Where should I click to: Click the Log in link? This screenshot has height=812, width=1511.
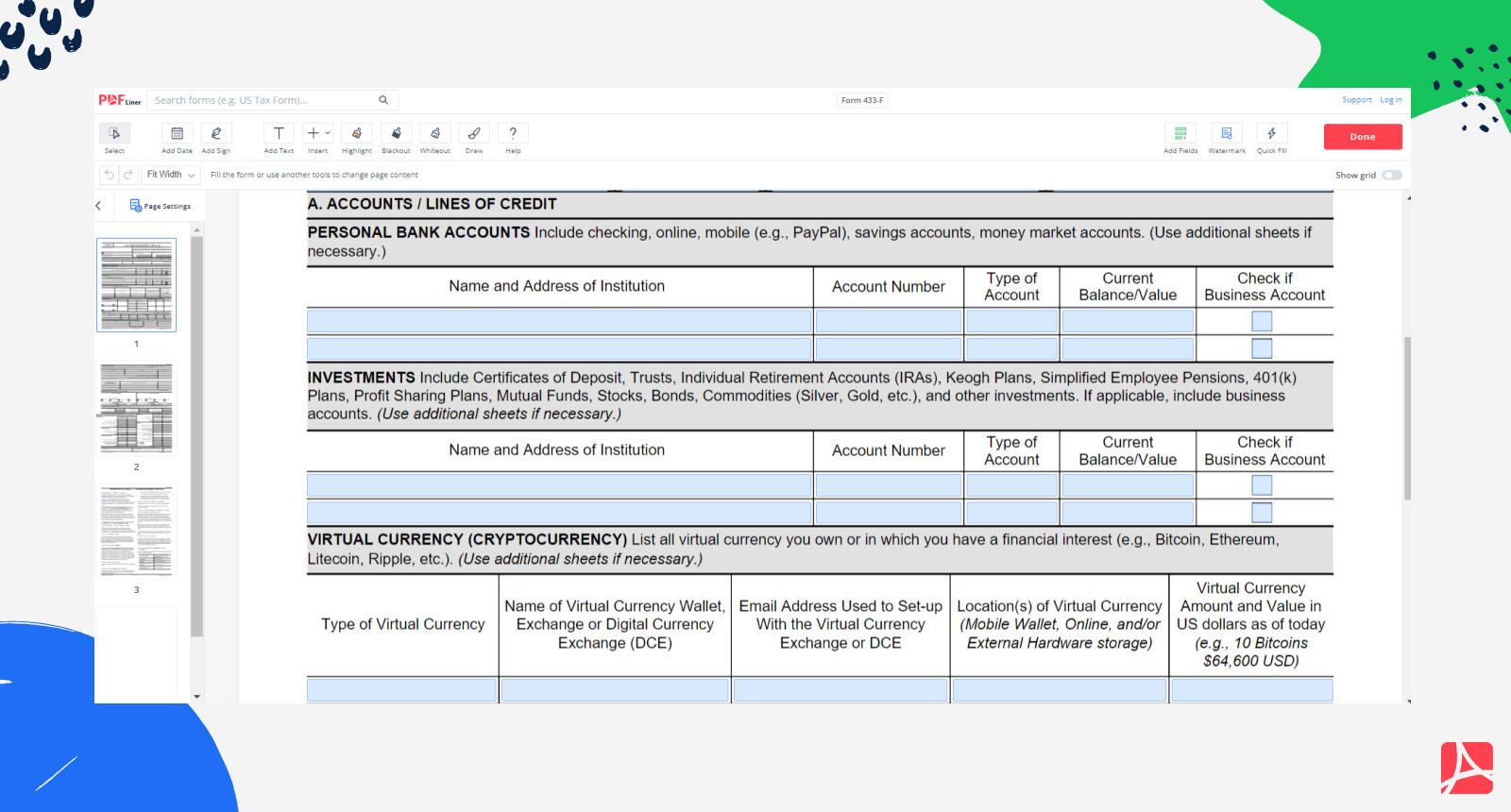click(1391, 100)
